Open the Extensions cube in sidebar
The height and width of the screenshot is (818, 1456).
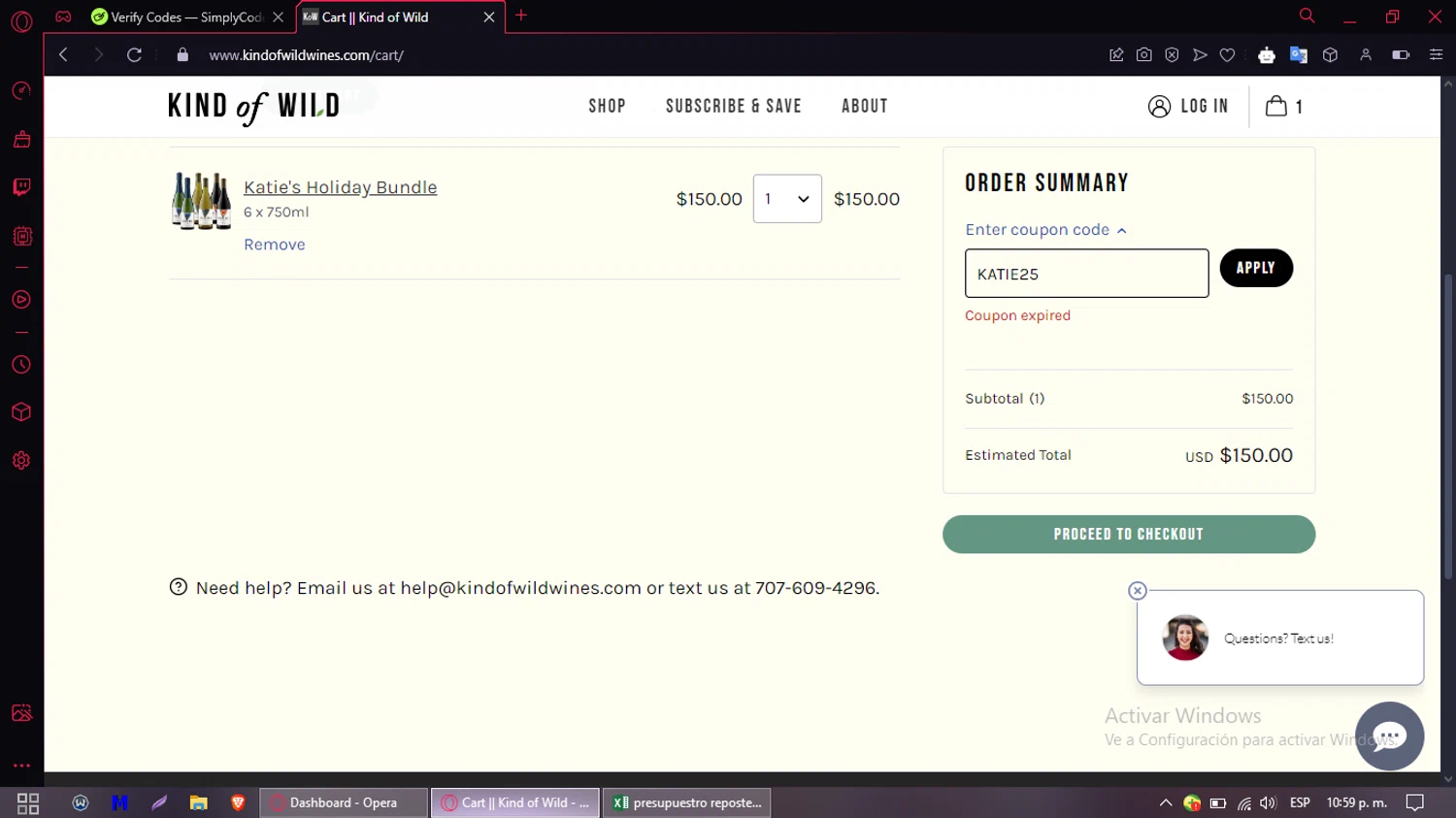pyautogui.click(x=21, y=412)
